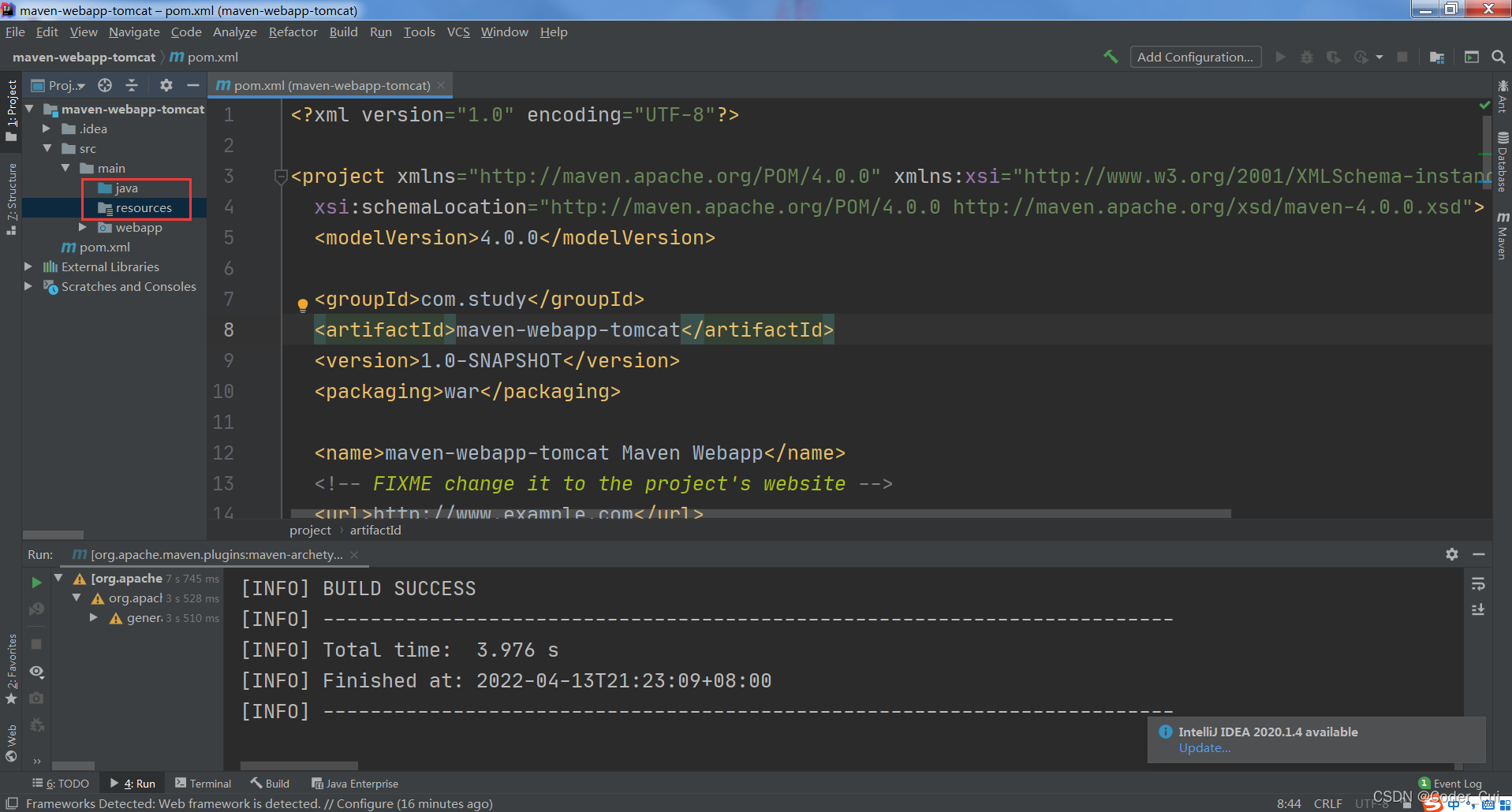1512x812 pixels.
Task: Toggle soft-wrap in the Run console
Action: (x=1478, y=584)
